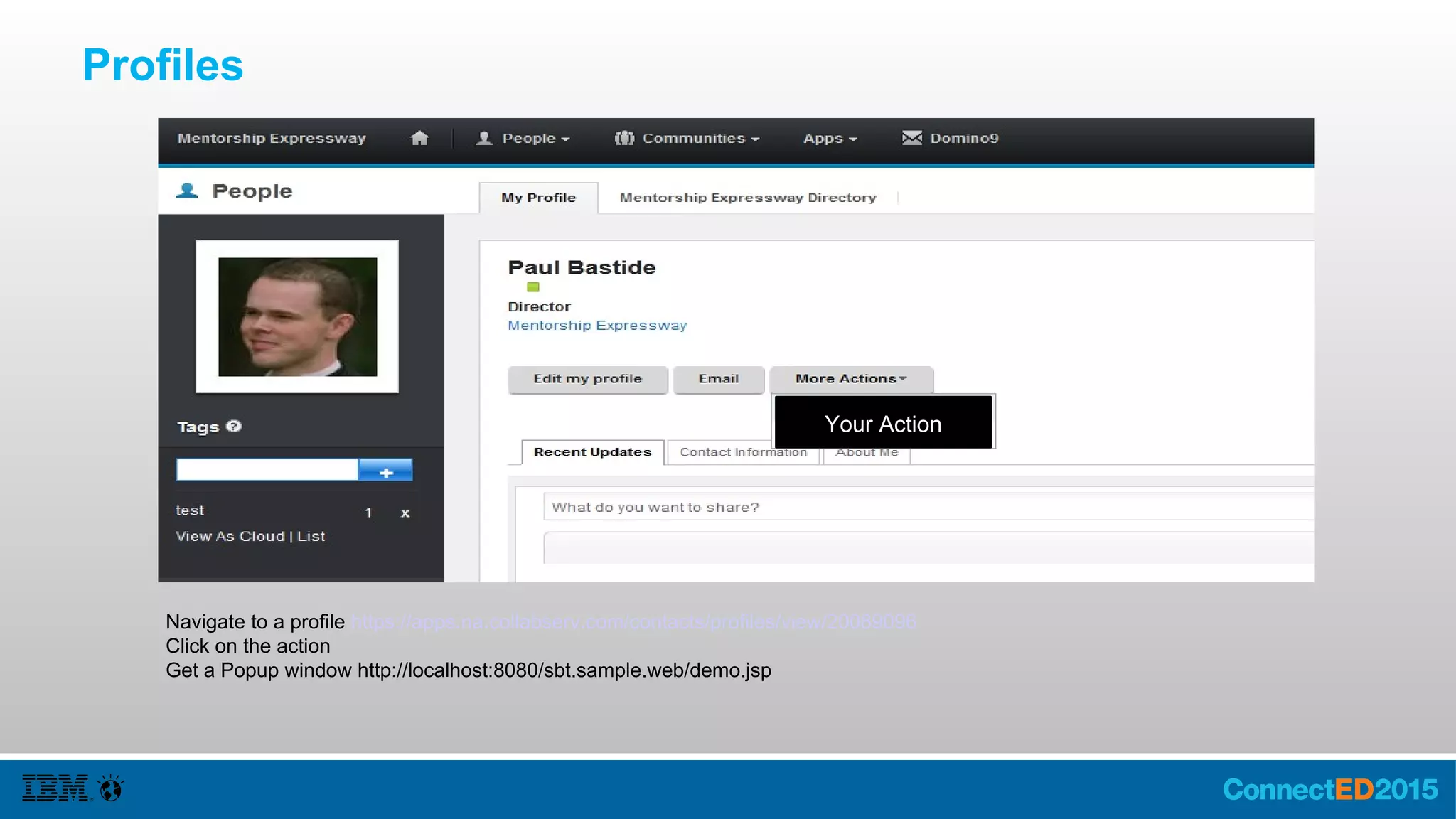Expand the More Actions dropdown
The width and height of the screenshot is (1456, 819).
point(851,379)
